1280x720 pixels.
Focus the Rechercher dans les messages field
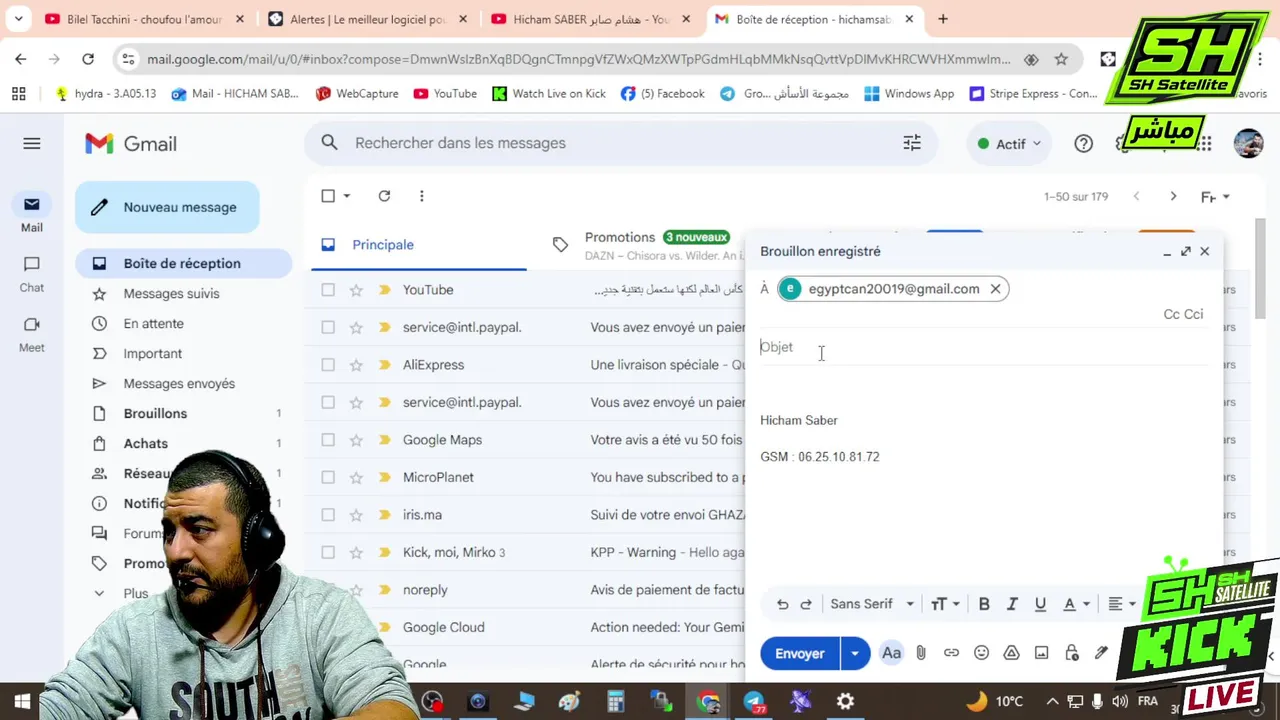620,143
